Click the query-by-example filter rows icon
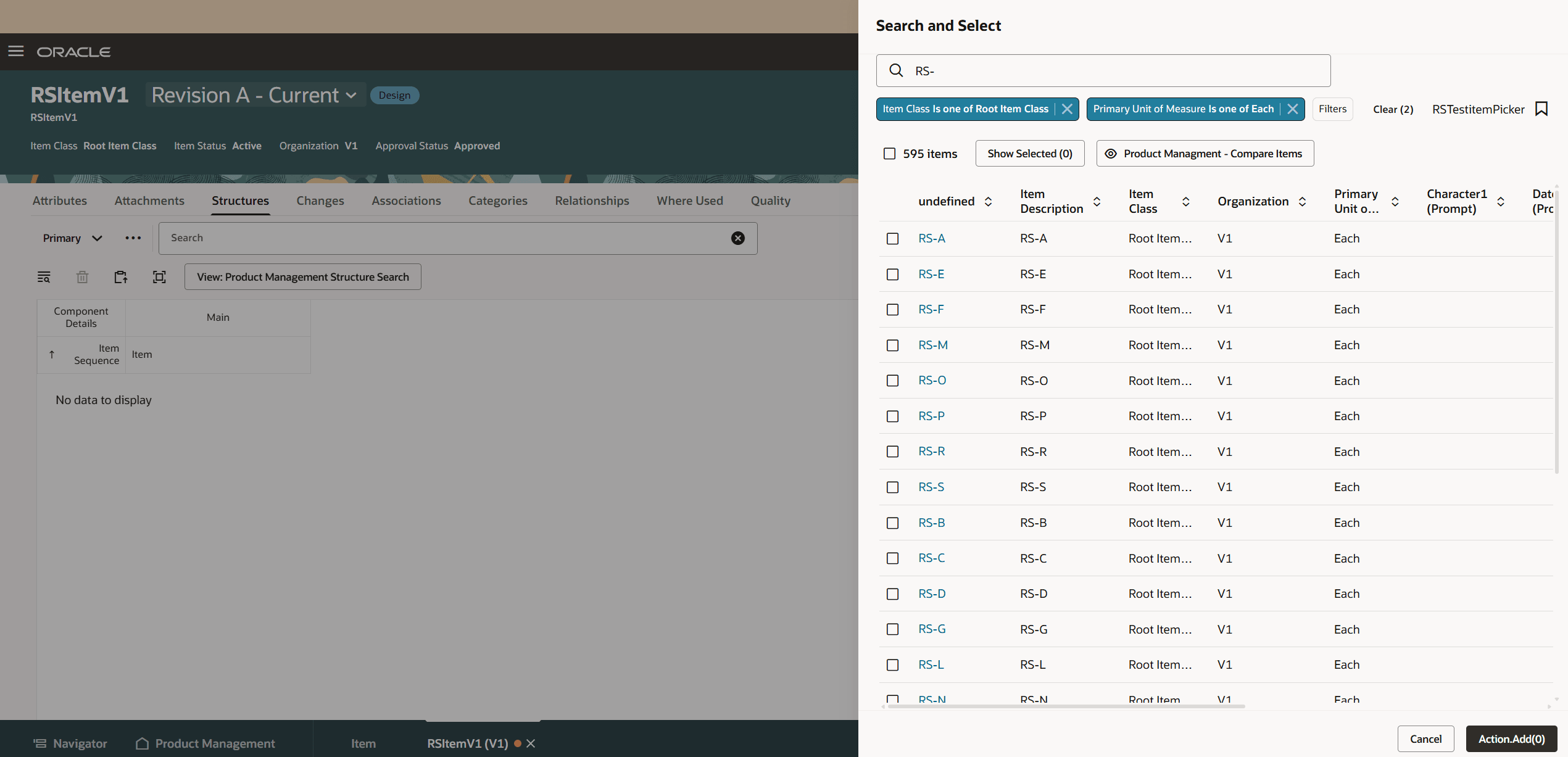 [x=44, y=277]
